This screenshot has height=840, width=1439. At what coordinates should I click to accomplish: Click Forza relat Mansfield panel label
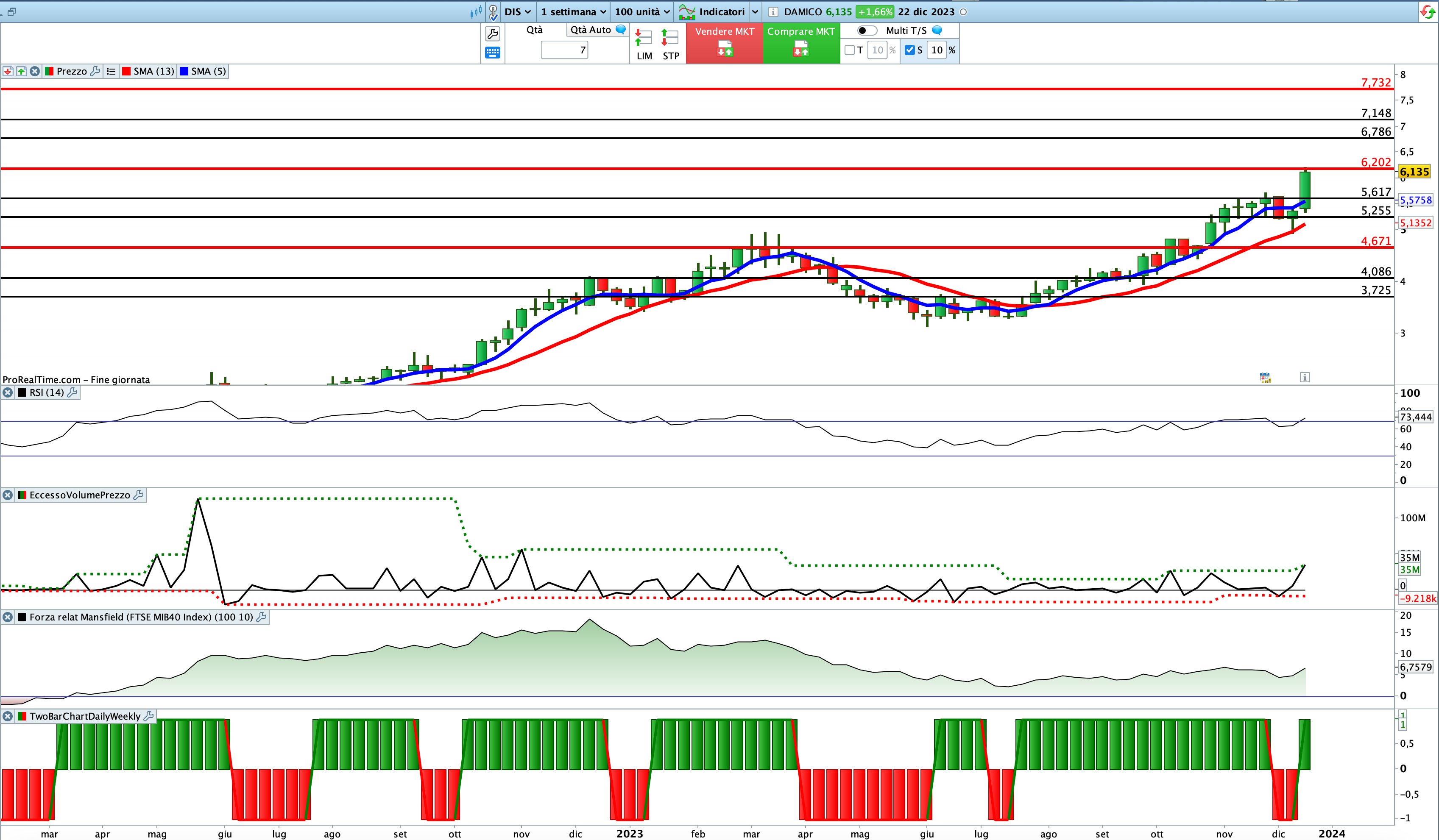141,617
